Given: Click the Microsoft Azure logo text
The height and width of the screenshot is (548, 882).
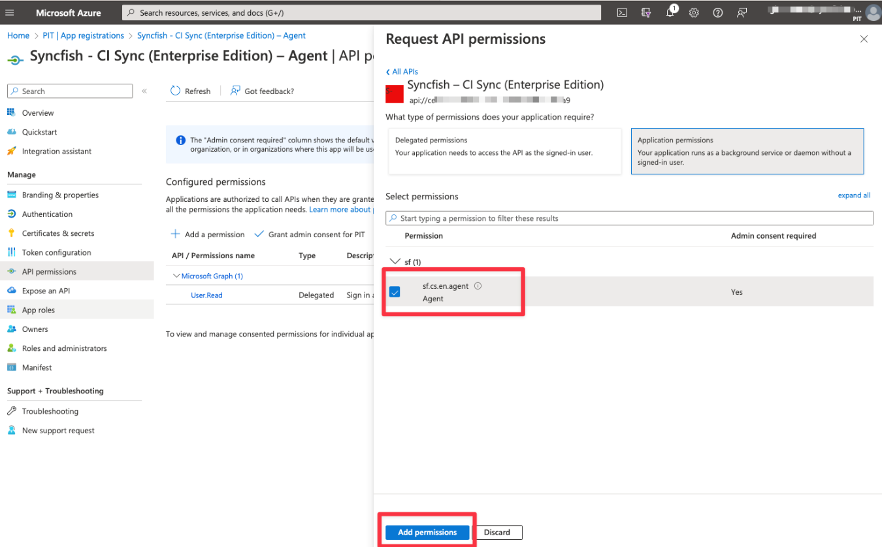Looking at the screenshot, I should coord(69,12).
